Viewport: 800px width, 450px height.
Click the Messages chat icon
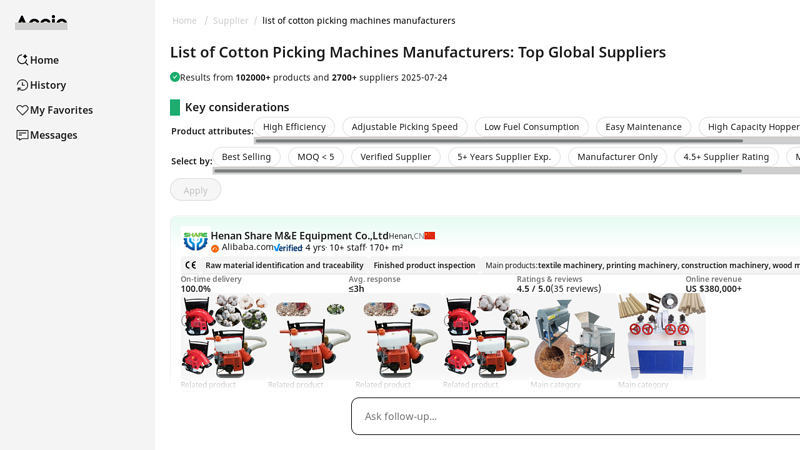22,135
